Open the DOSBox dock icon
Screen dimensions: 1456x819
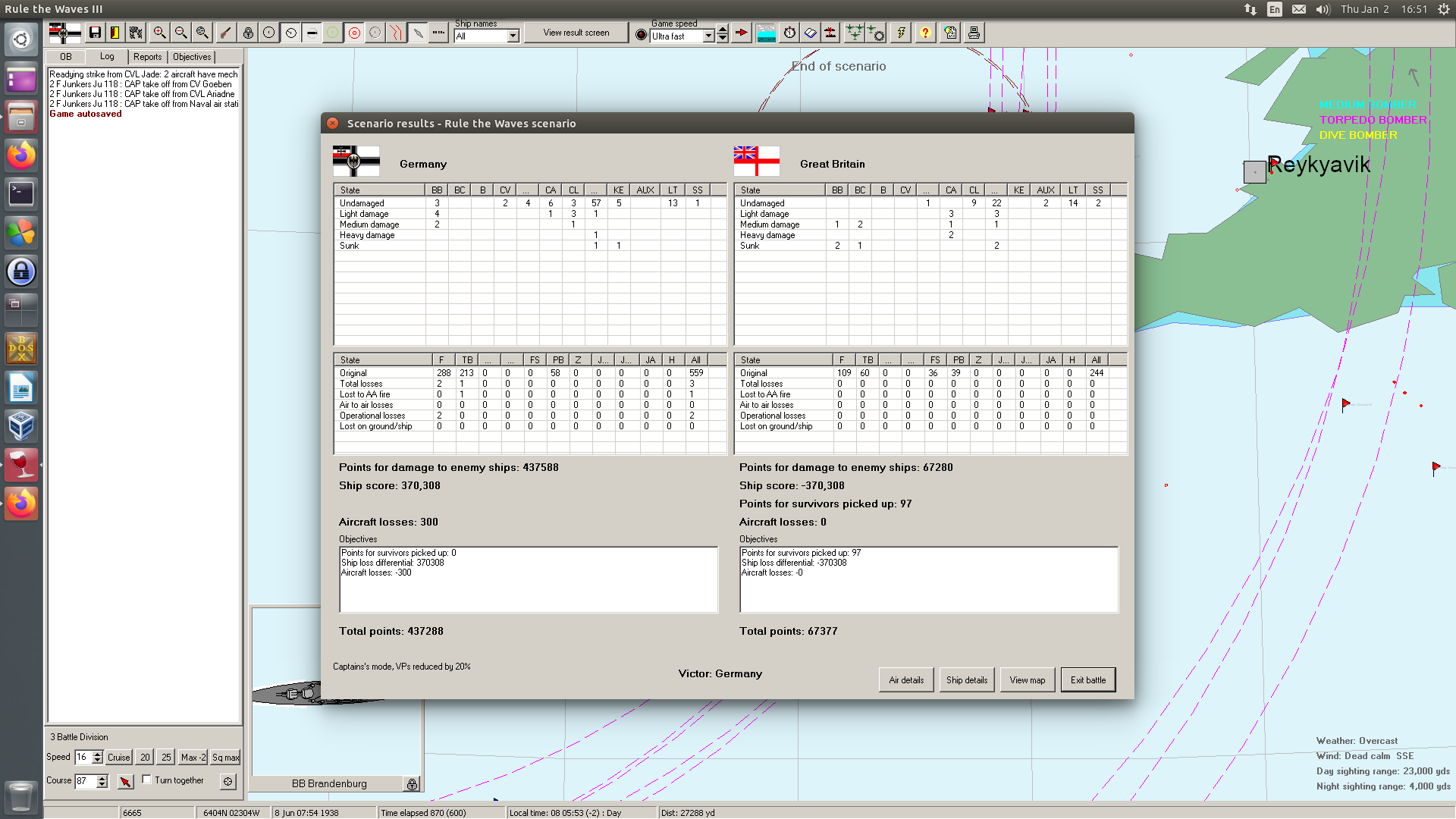tap(21, 349)
